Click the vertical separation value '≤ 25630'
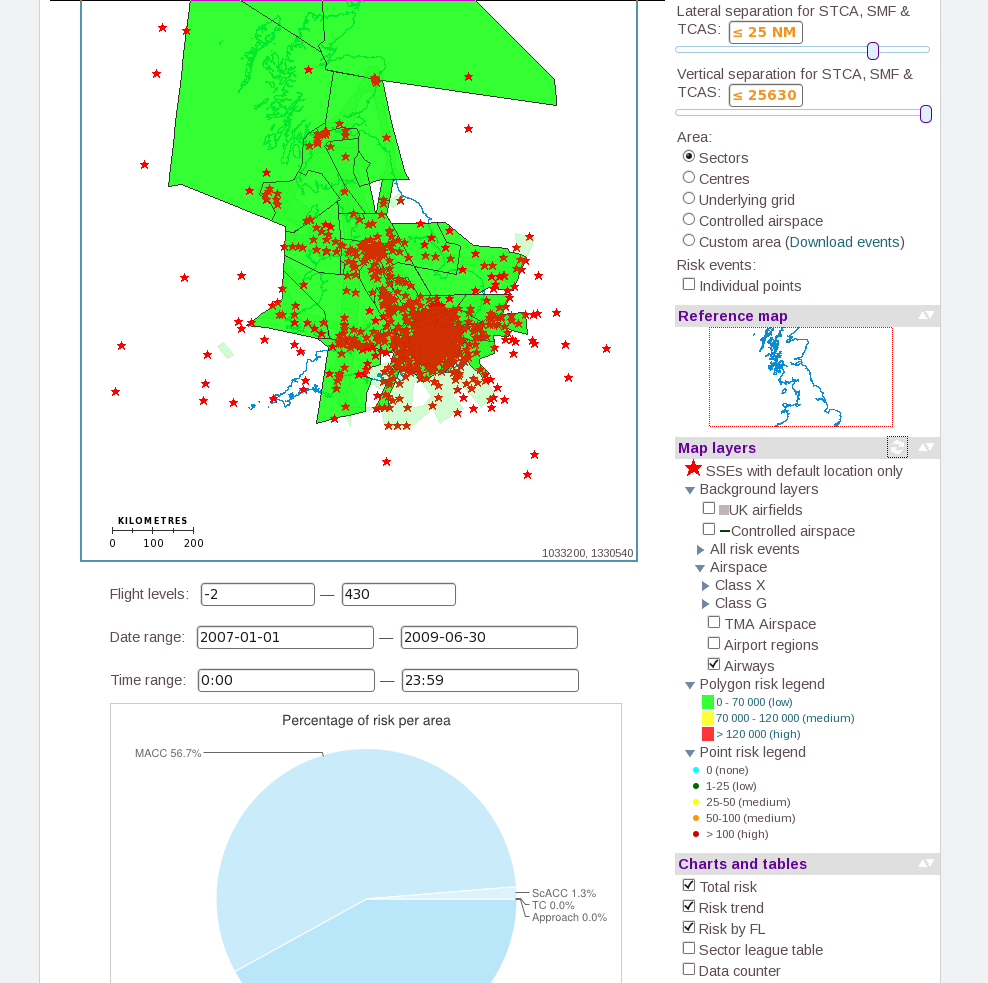The width and height of the screenshot is (988, 983). (x=766, y=95)
